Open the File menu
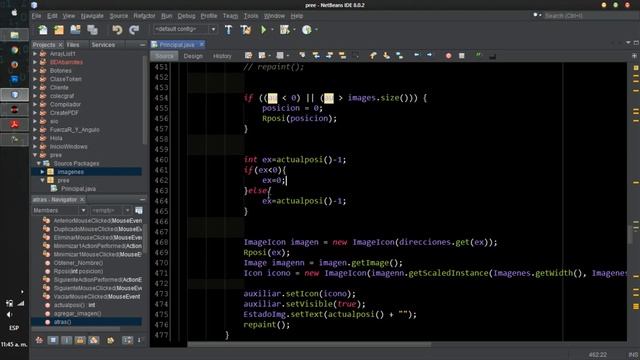Screen dimensions: 640x360 point(36,16)
